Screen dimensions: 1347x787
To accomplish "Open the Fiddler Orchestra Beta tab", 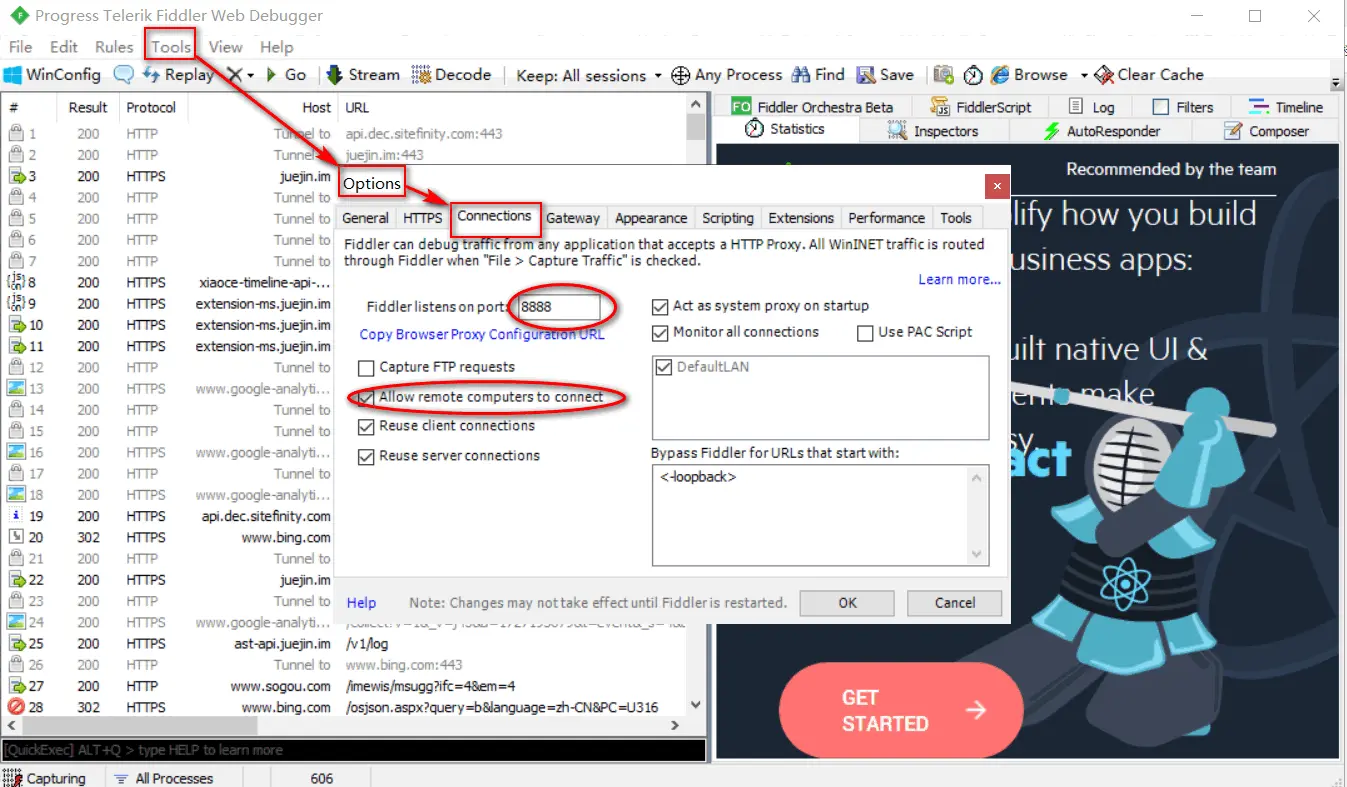I will pos(811,107).
